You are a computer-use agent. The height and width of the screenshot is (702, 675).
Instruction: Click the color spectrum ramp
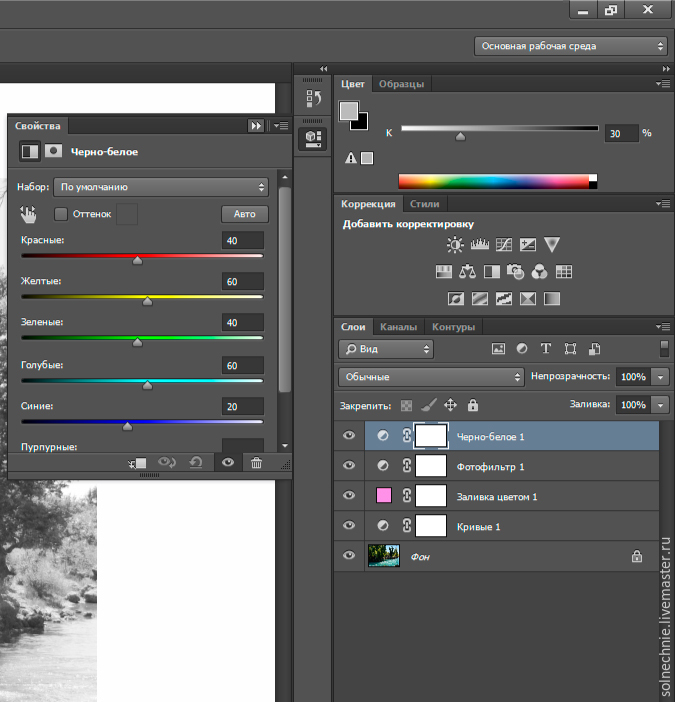498,181
